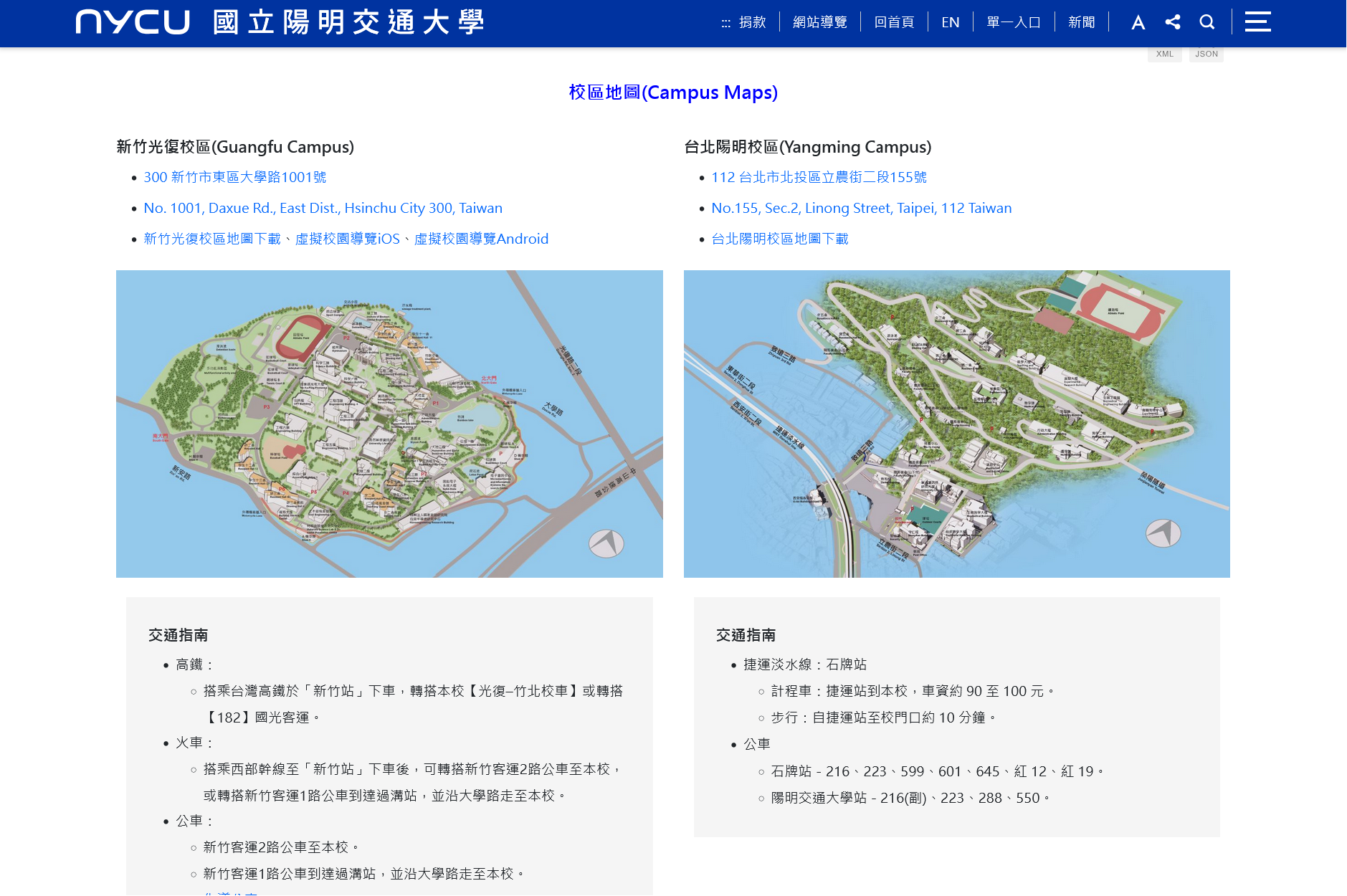Screen dimensions: 1347x896
Task: Click 台北陽明校區地圖下載 link
Action: (779, 239)
